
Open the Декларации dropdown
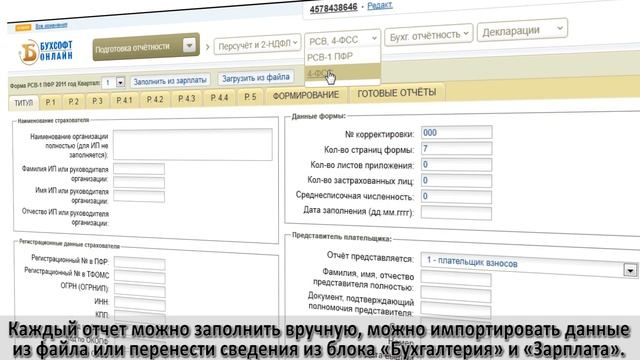point(522,31)
